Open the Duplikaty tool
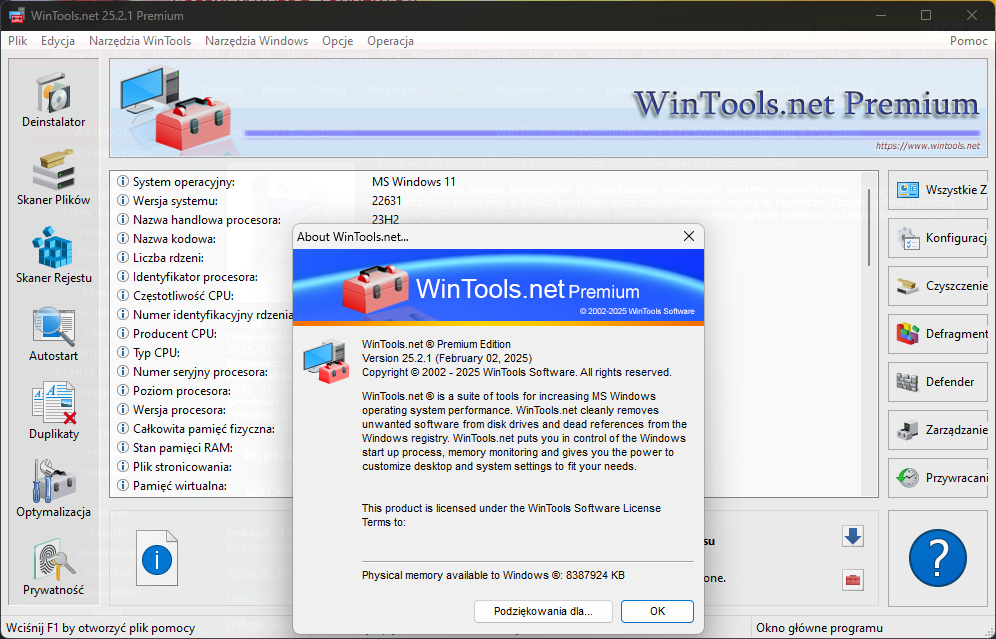996x639 pixels. pyautogui.click(x=53, y=412)
